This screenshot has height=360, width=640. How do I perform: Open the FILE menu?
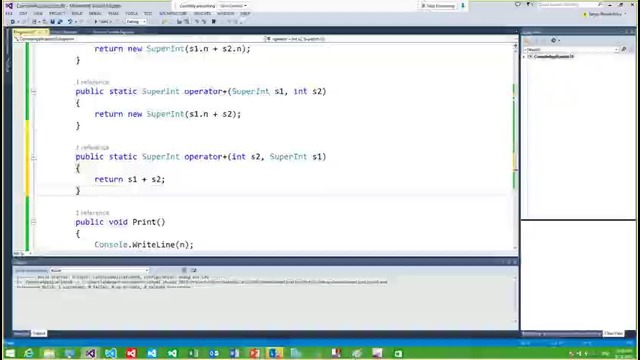pos(9,13)
